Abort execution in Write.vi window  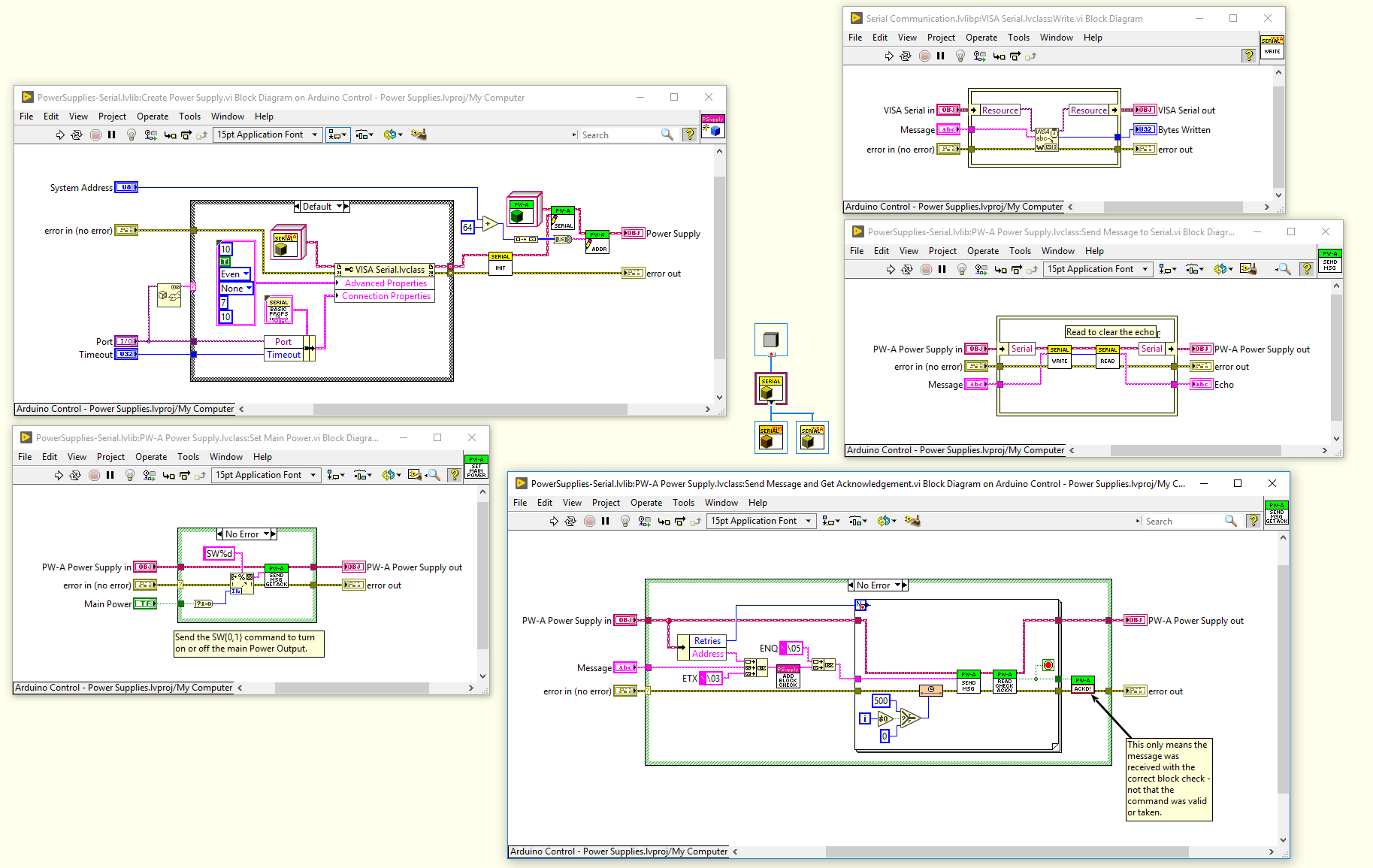click(924, 56)
